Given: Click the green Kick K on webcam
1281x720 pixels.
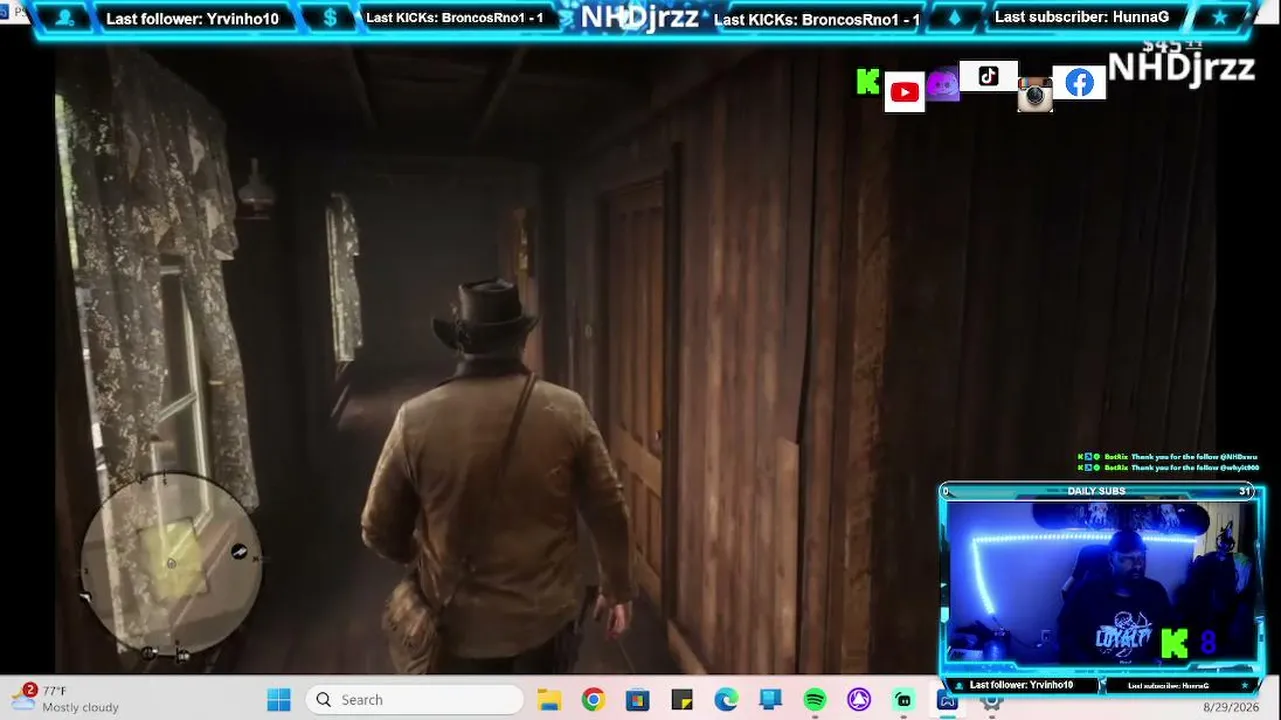Looking at the screenshot, I should click(x=1174, y=644).
